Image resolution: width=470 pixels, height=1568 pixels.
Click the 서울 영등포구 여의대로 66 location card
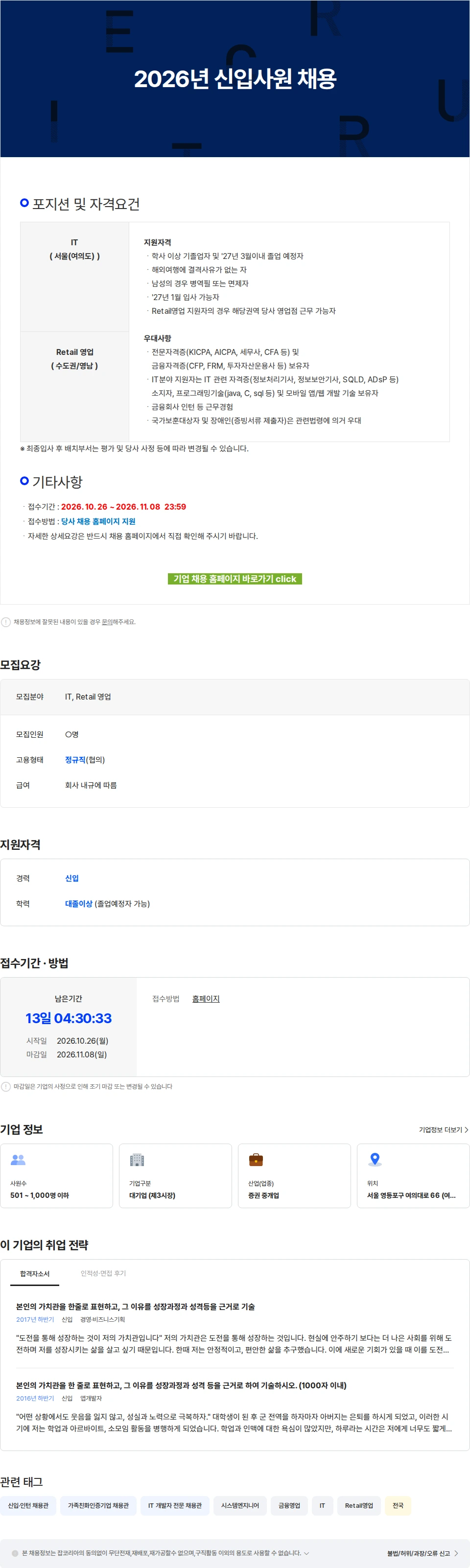tap(413, 1175)
